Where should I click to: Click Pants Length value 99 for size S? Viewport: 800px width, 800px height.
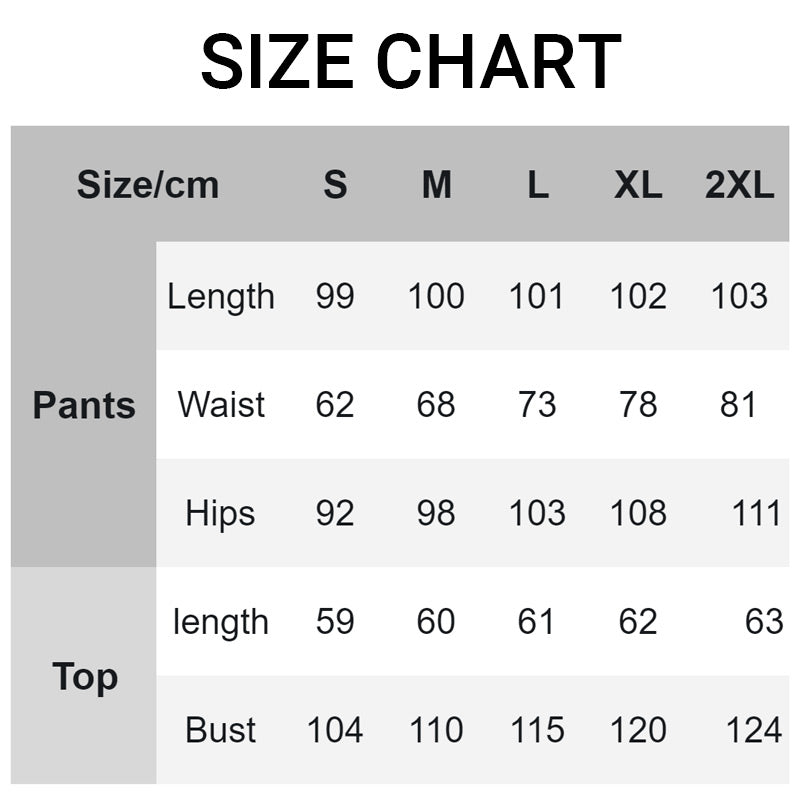click(335, 296)
